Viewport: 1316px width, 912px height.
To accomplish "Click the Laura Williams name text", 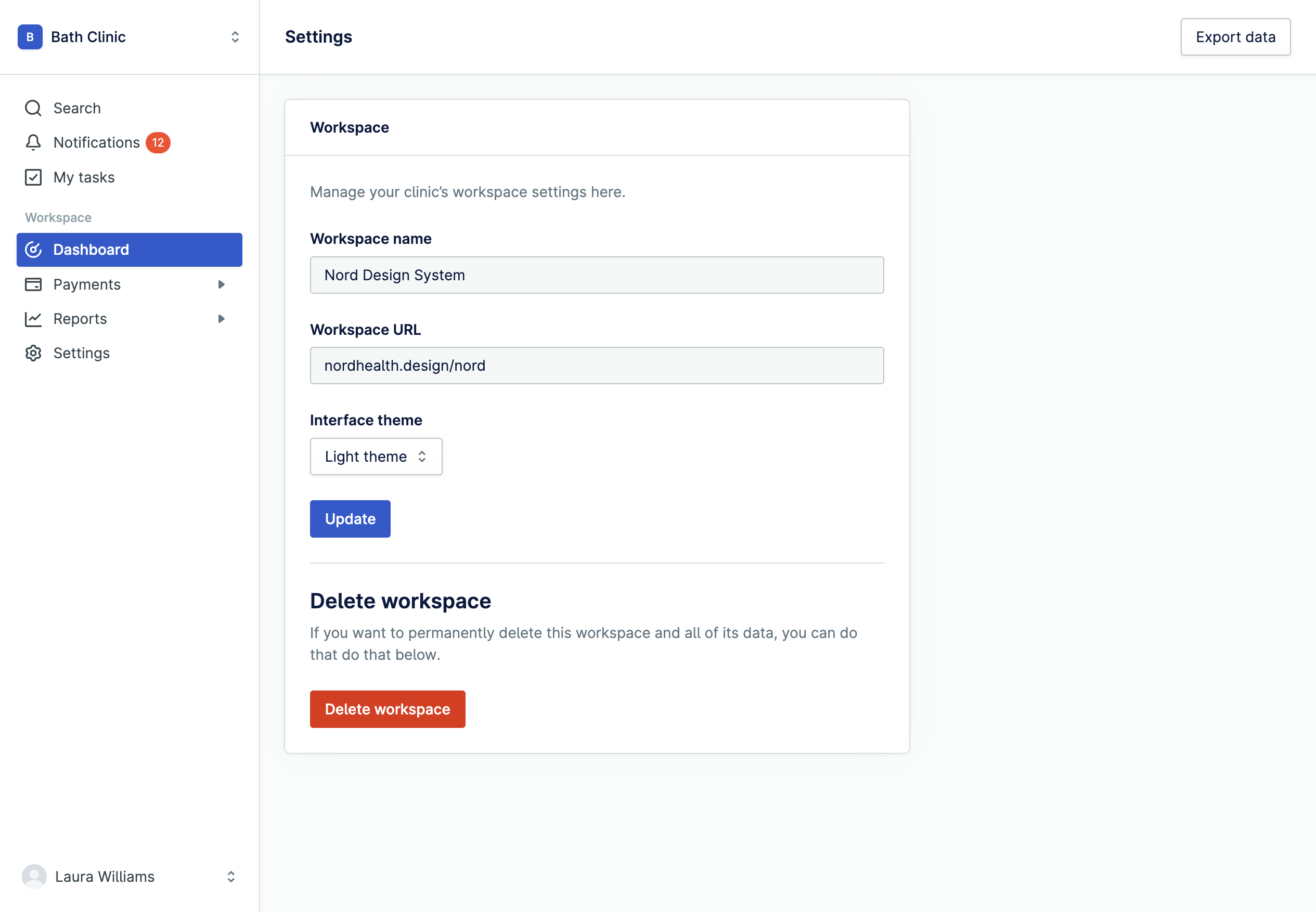I will (x=105, y=877).
